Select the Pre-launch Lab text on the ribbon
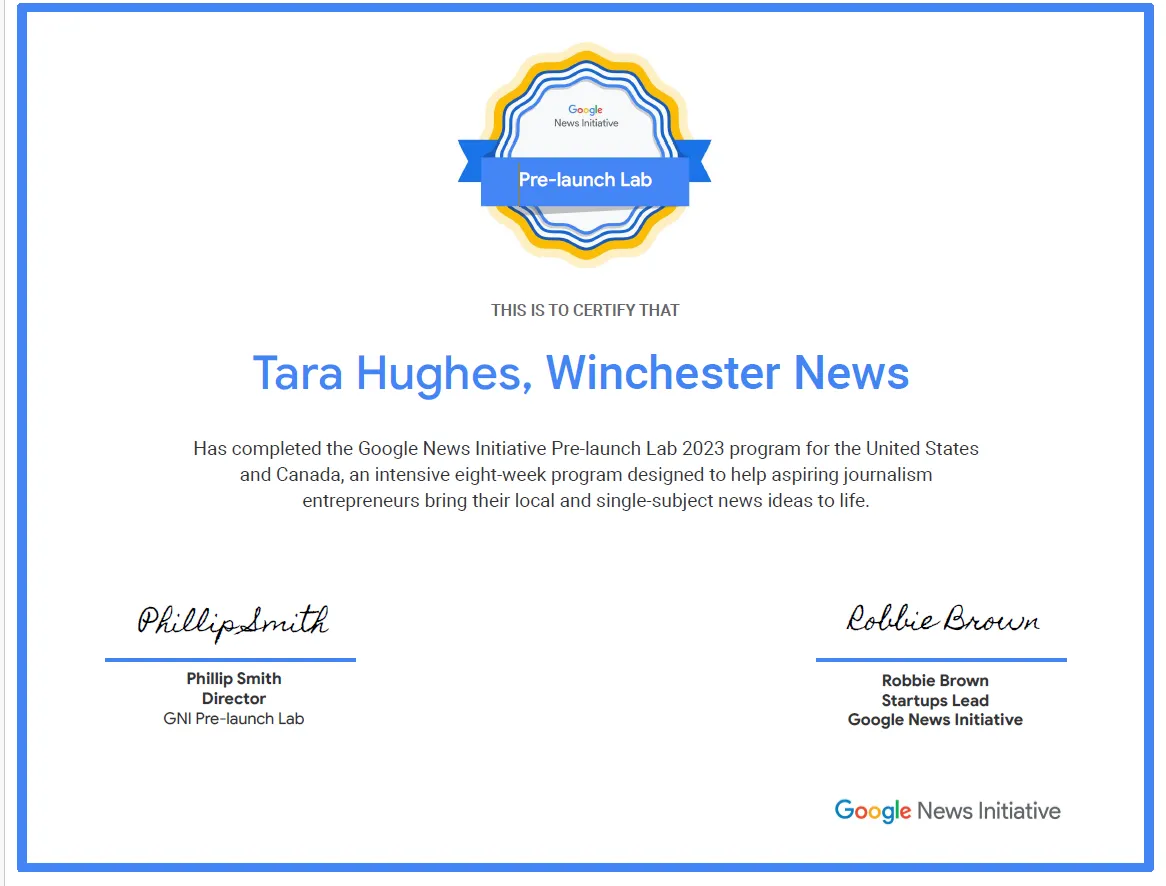The height and width of the screenshot is (886, 1166). pyautogui.click(x=585, y=180)
